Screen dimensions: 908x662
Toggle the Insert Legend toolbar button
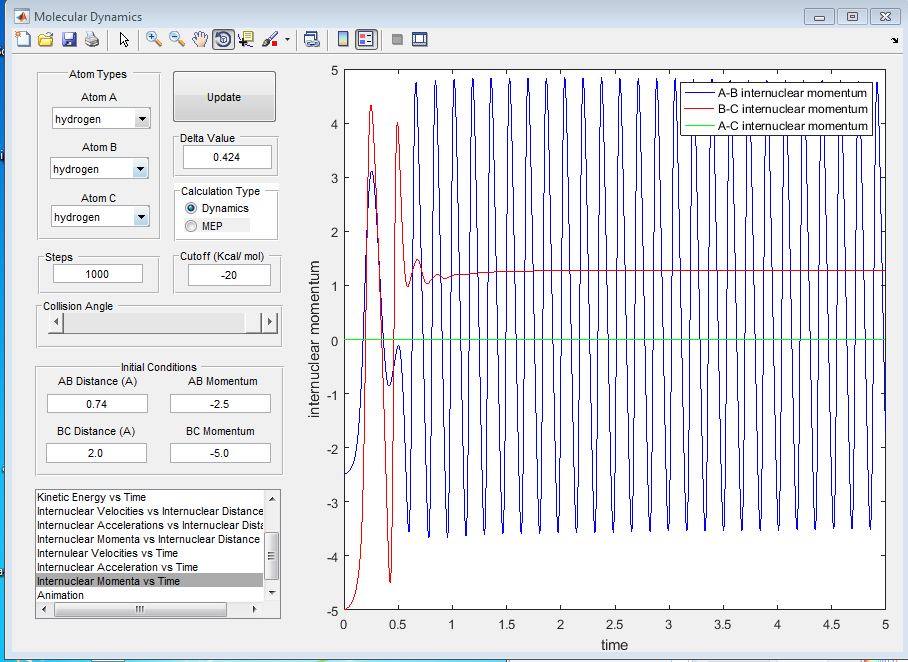pos(365,40)
